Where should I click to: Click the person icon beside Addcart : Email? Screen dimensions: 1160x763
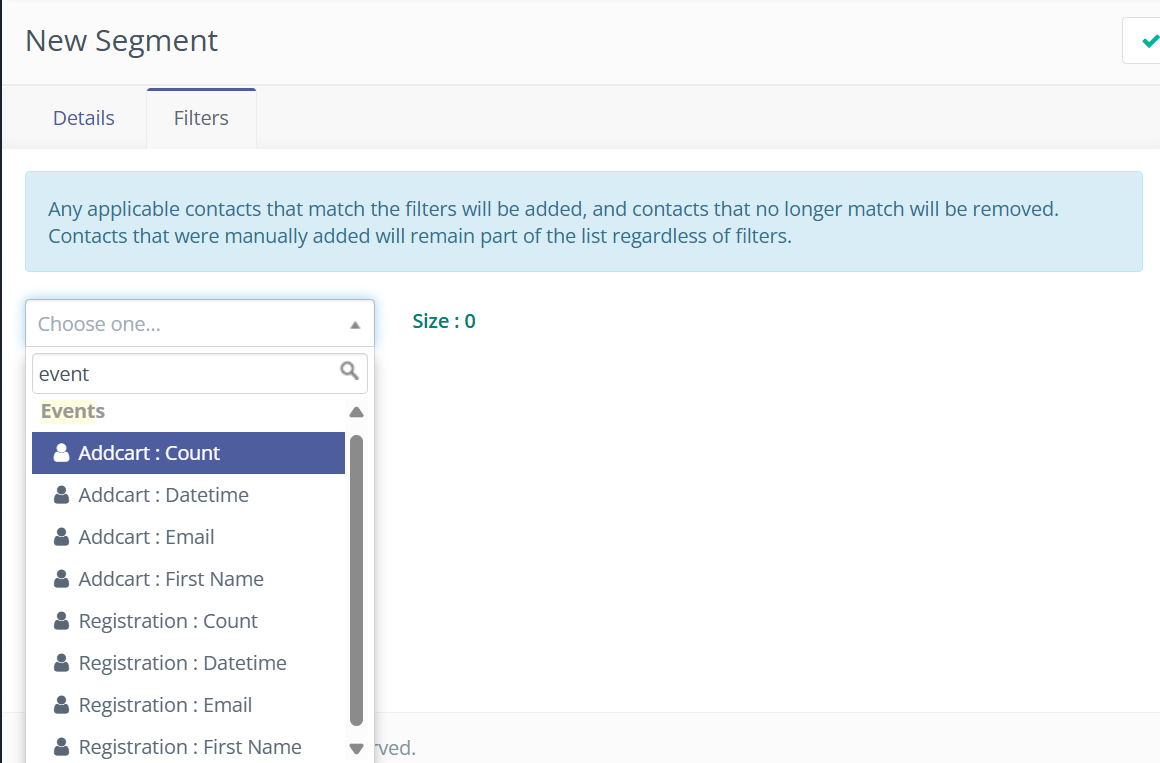pyautogui.click(x=61, y=537)
